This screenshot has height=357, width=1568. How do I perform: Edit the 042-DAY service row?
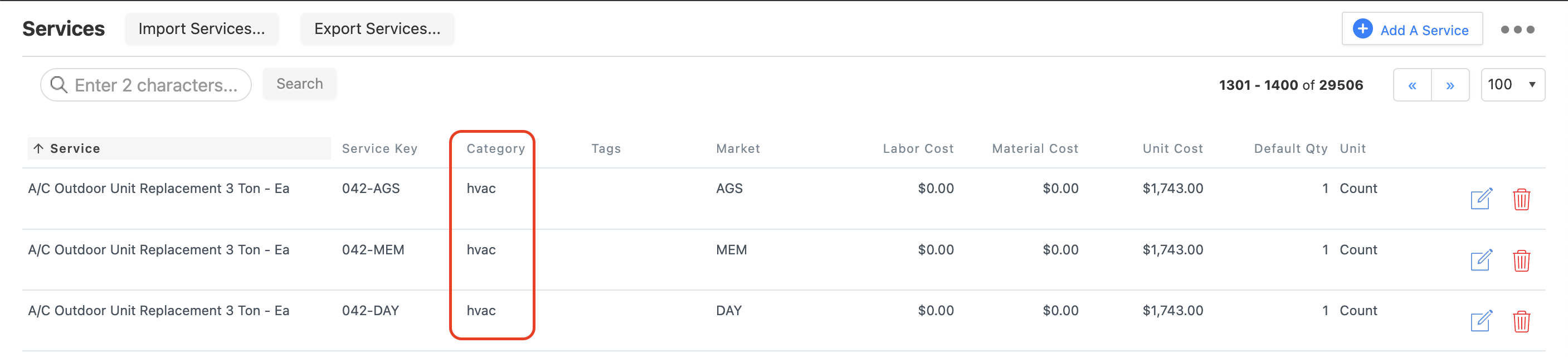pyautogui.click(x=1481, y=321)
